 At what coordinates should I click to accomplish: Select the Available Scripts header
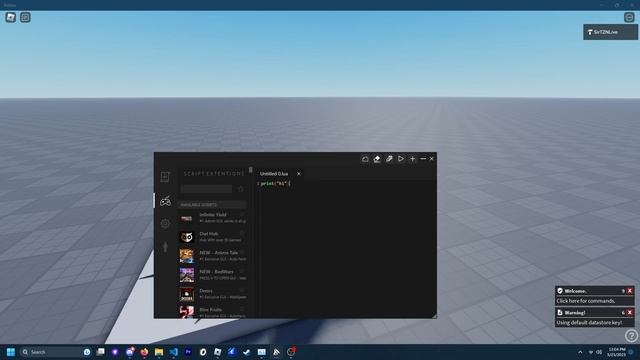(x=212, y=204)
